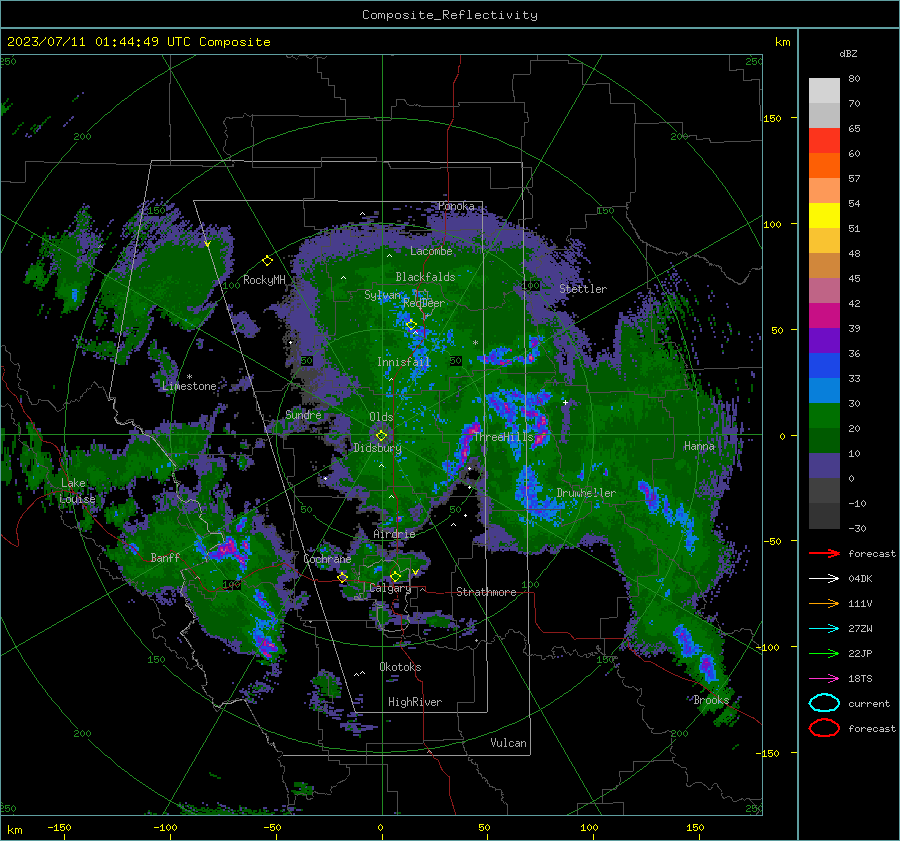Screen dimensions: 900x841
Task: Click the Lake Louise label
Action: tap(77, 491)
